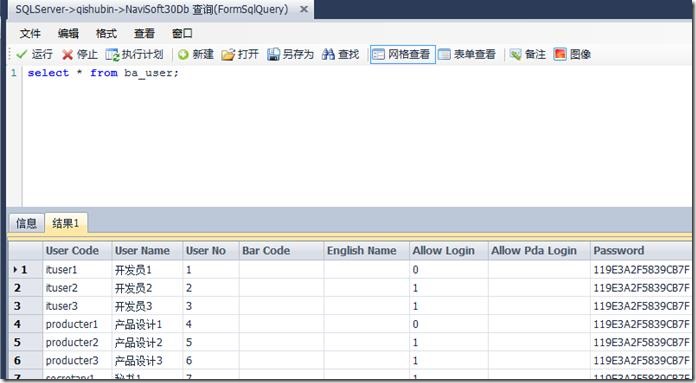Click the Allow Pda Login column header

click(x=539, y=251)
